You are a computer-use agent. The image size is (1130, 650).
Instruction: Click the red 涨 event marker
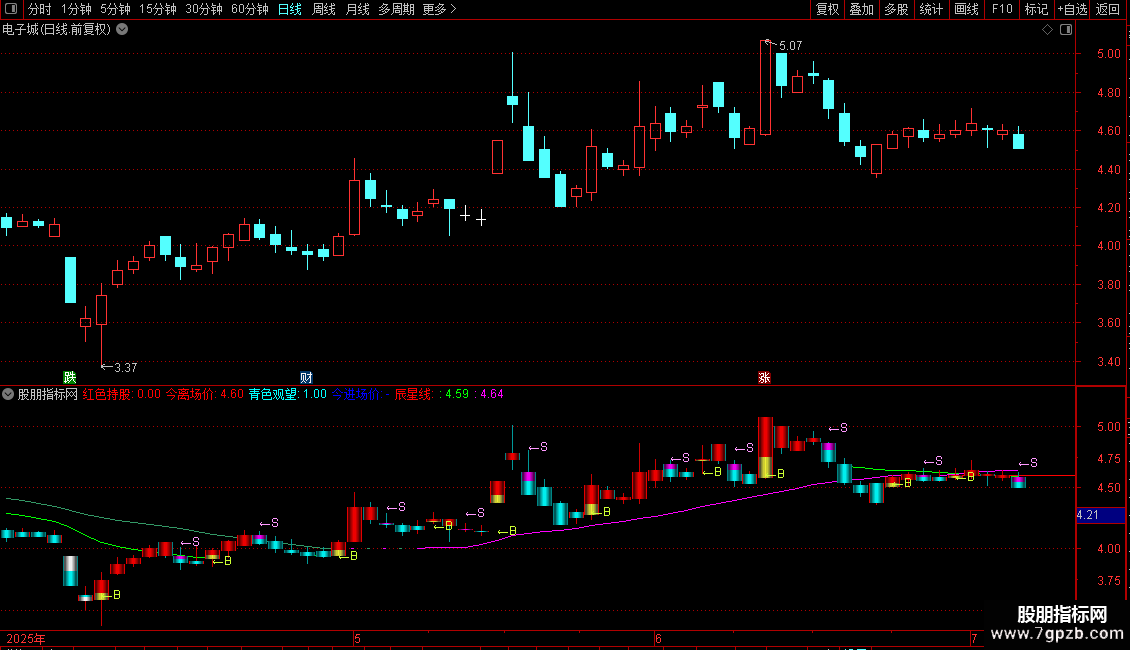point(764,378)
